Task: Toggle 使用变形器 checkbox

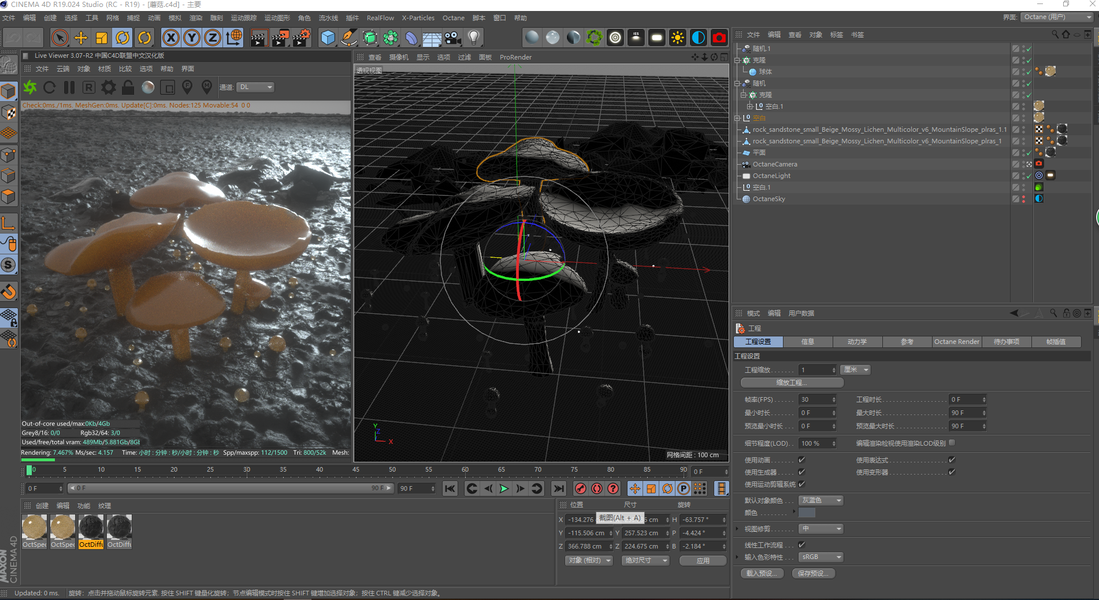Action: coord(951,472)
